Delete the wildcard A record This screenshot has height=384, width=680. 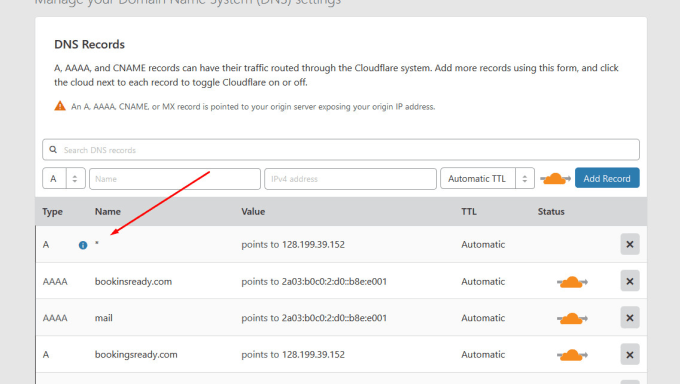[x=630, y=244]
